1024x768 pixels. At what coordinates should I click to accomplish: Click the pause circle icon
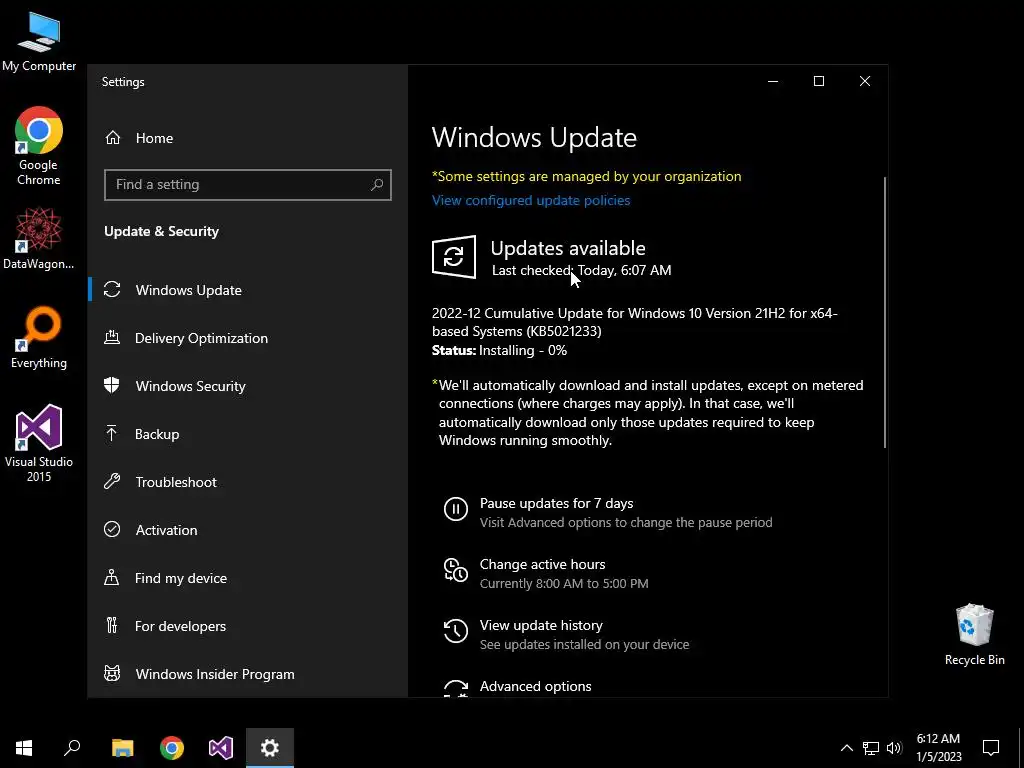456,509
